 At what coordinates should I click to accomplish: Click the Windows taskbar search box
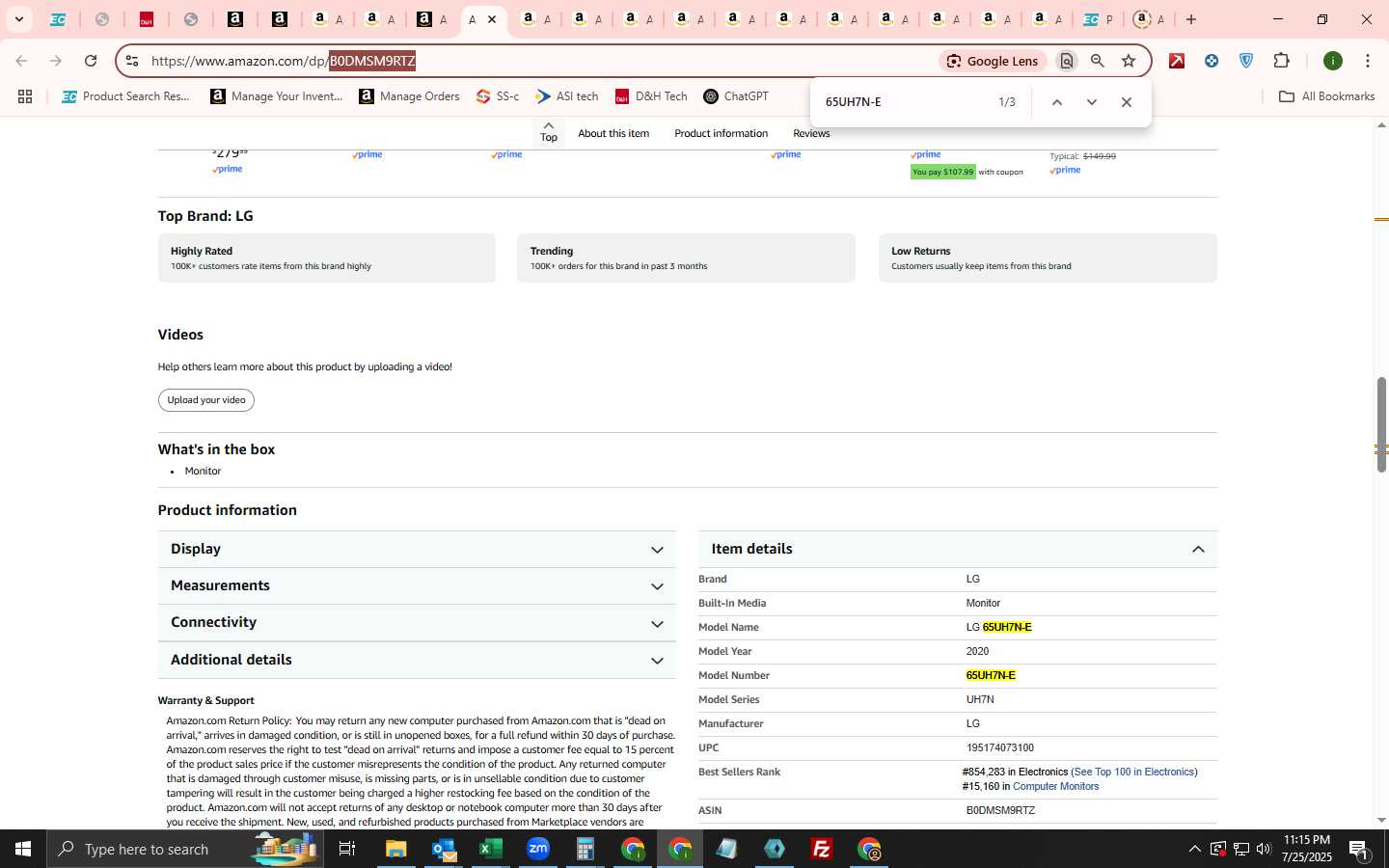click(x=185, y=849)
